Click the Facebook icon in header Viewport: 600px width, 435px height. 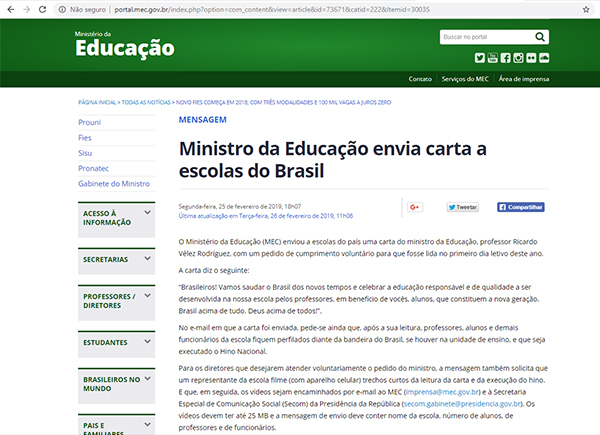click(506, 58)
